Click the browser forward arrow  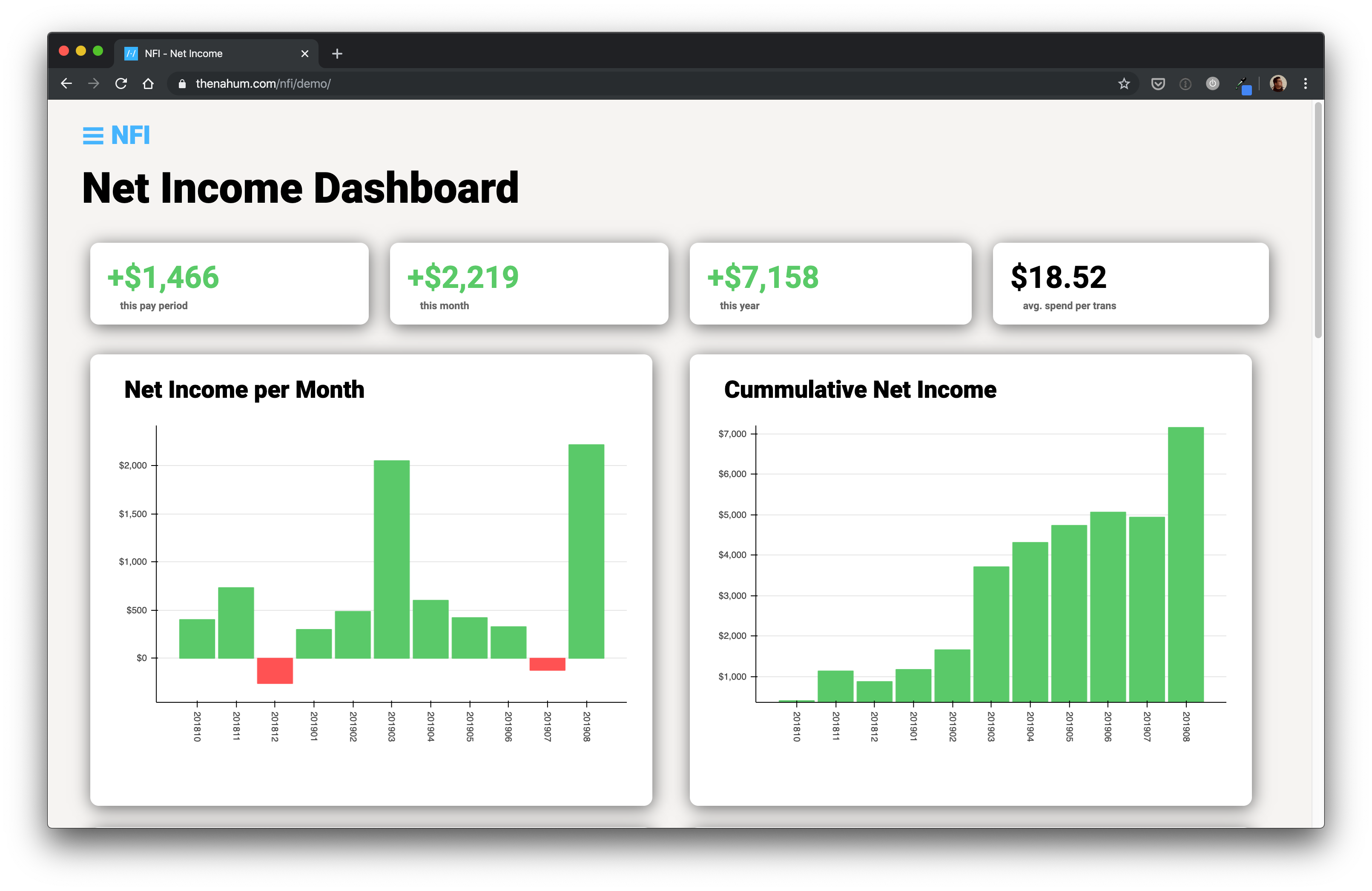[x=93, y=83]
